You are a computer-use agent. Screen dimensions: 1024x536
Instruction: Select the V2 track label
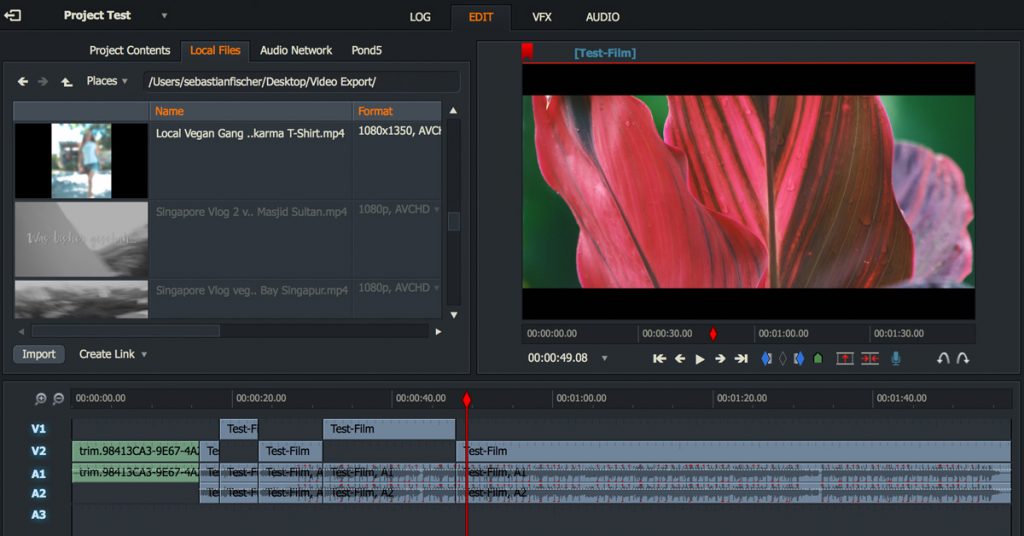39,451
